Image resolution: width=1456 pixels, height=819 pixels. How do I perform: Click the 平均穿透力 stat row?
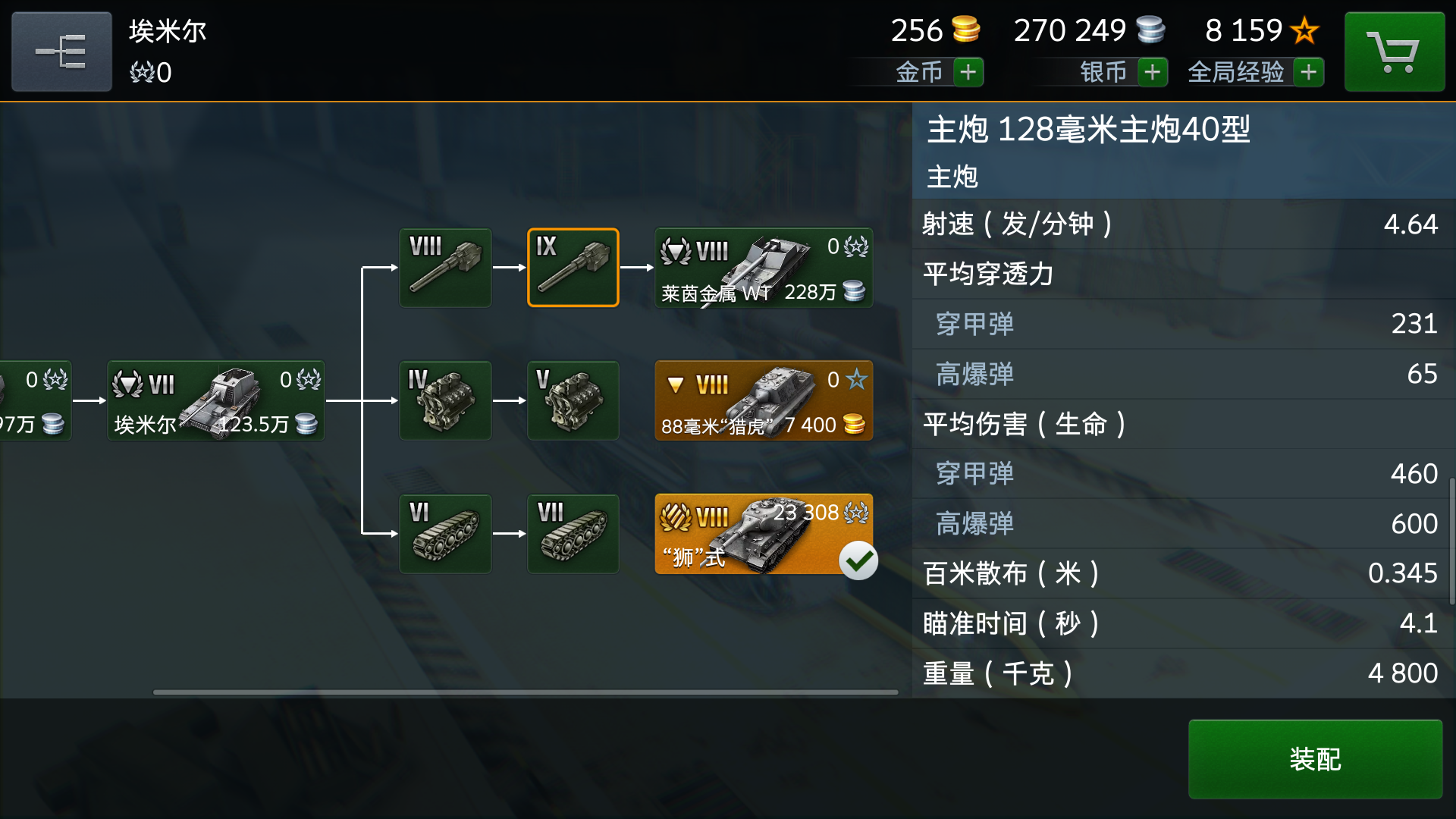pos(1184,274)
